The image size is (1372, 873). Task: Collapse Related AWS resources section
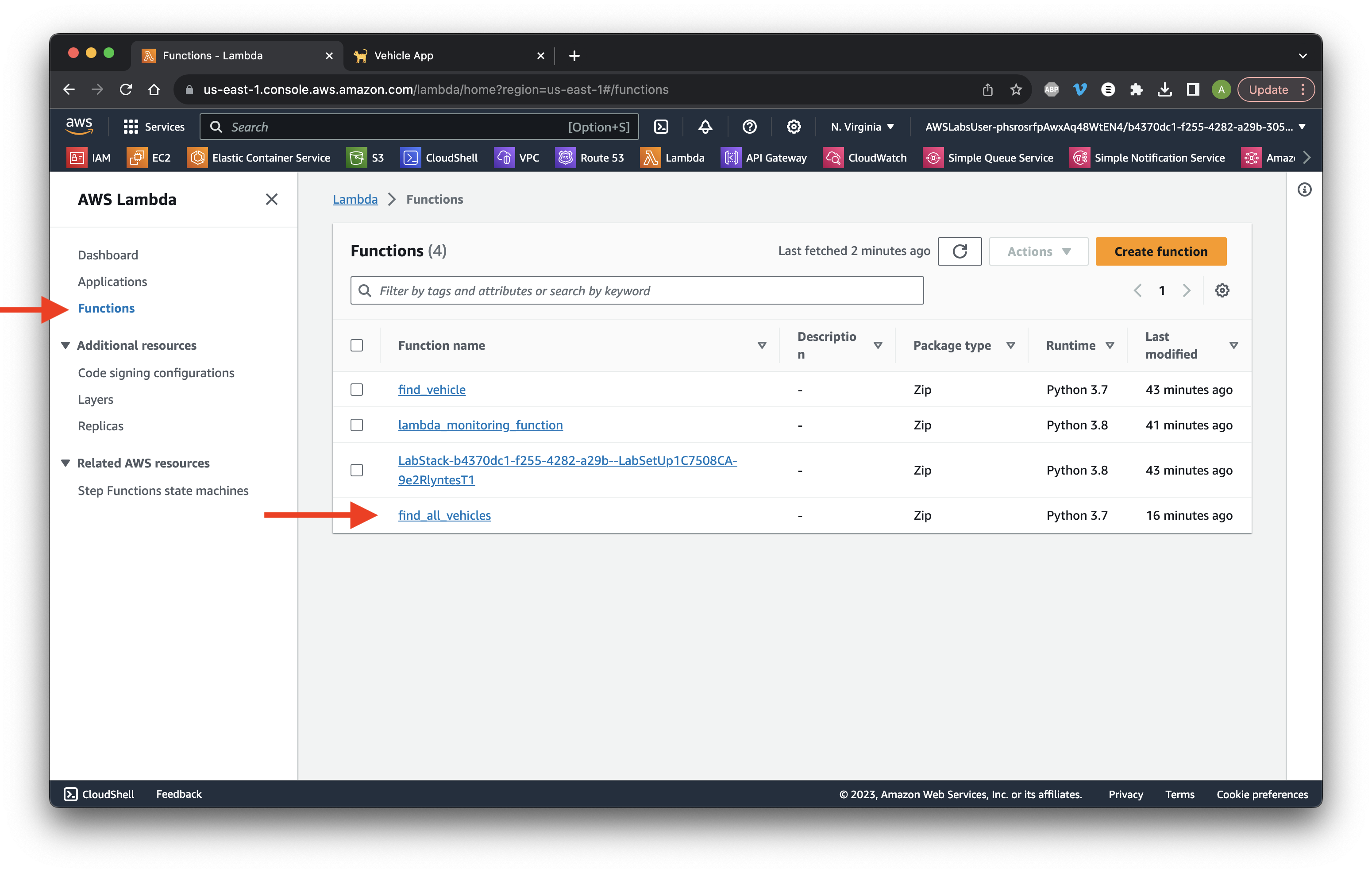[x=66, y=463]
